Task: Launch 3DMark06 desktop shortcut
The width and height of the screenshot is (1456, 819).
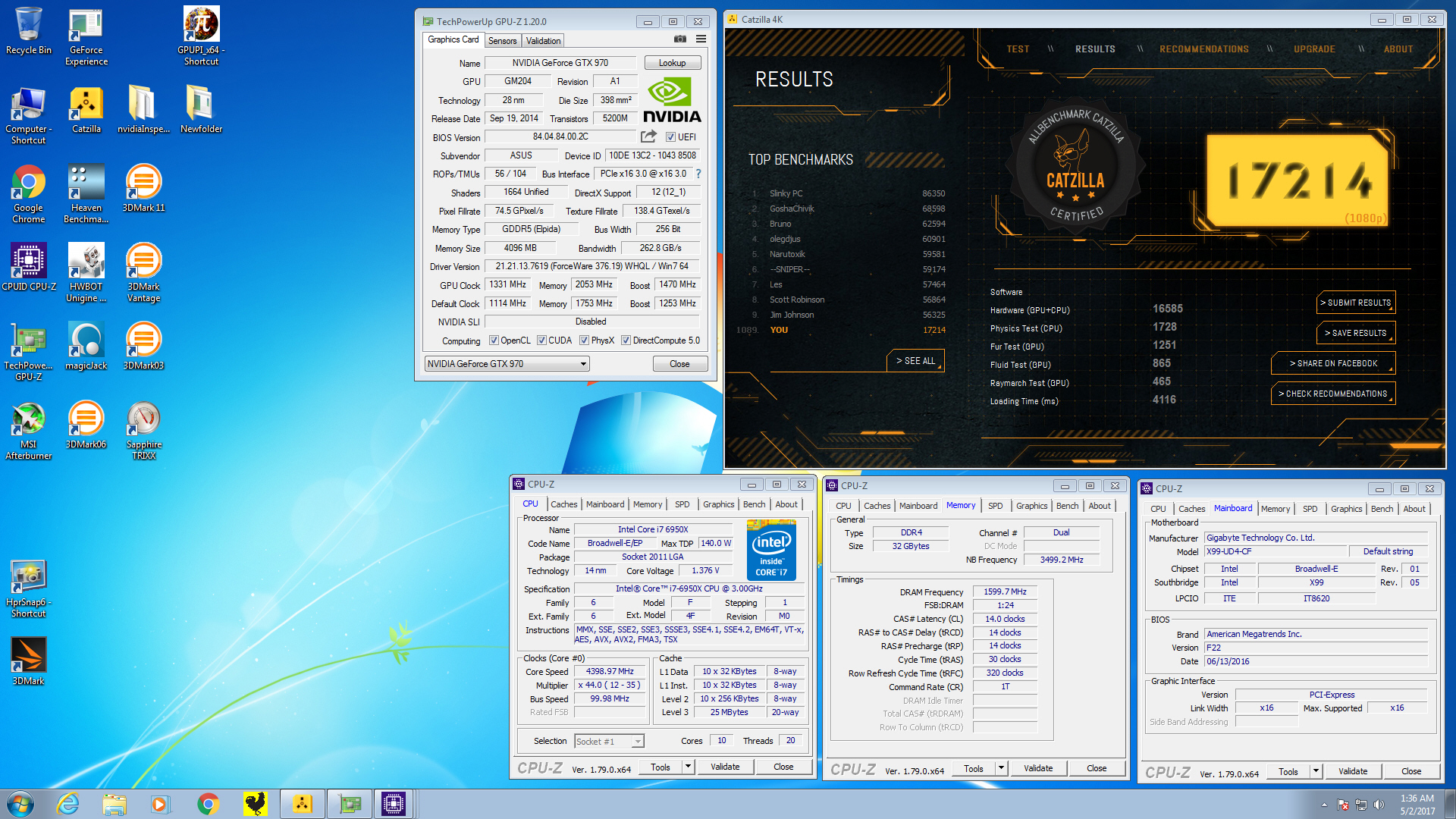Action: click(x=86, y=425)
